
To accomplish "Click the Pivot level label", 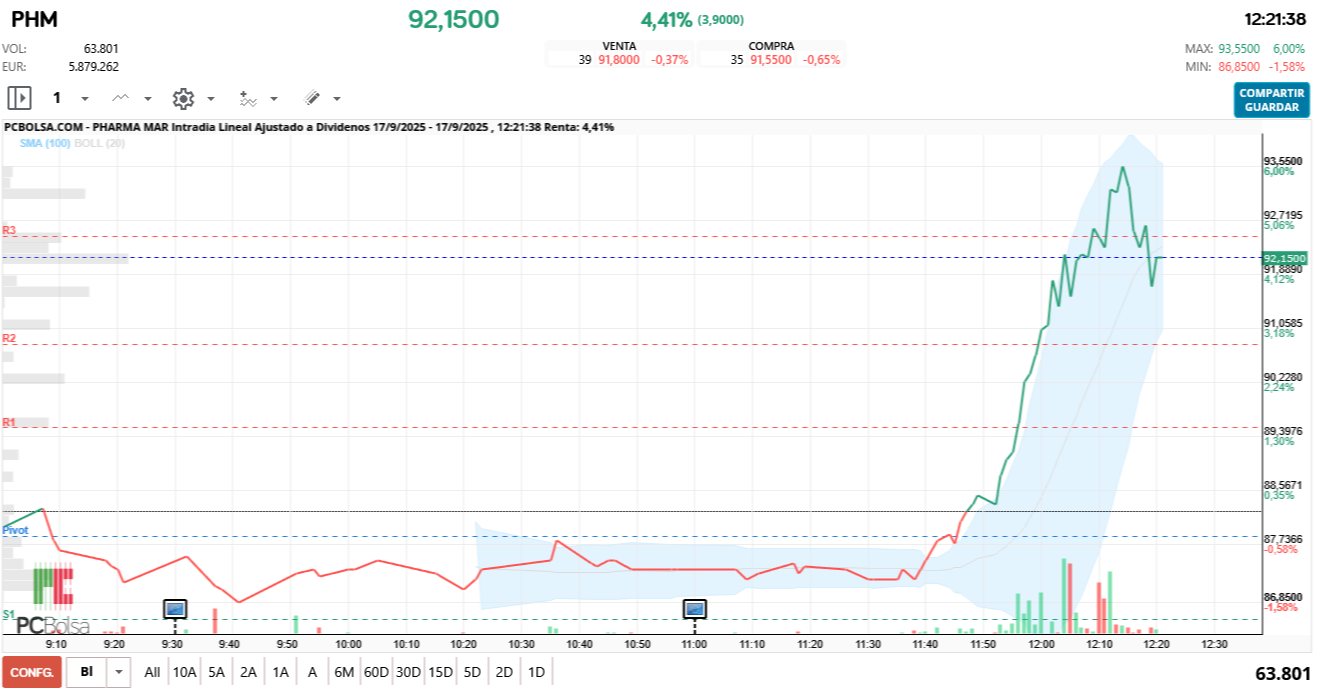I will pyautogui.click(x=15, y=529).
